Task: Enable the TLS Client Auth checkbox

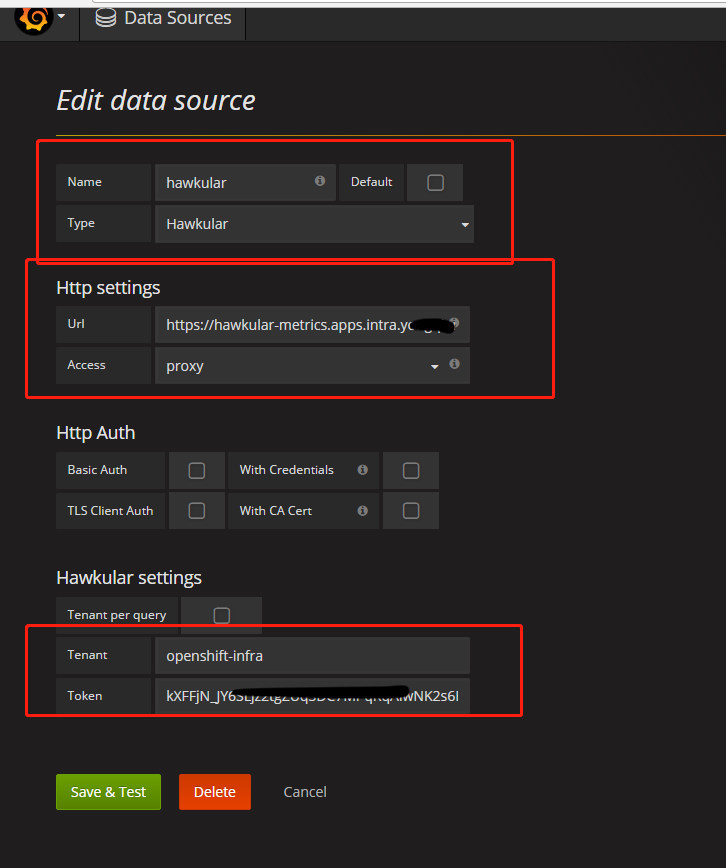Action: click(197, 511)
